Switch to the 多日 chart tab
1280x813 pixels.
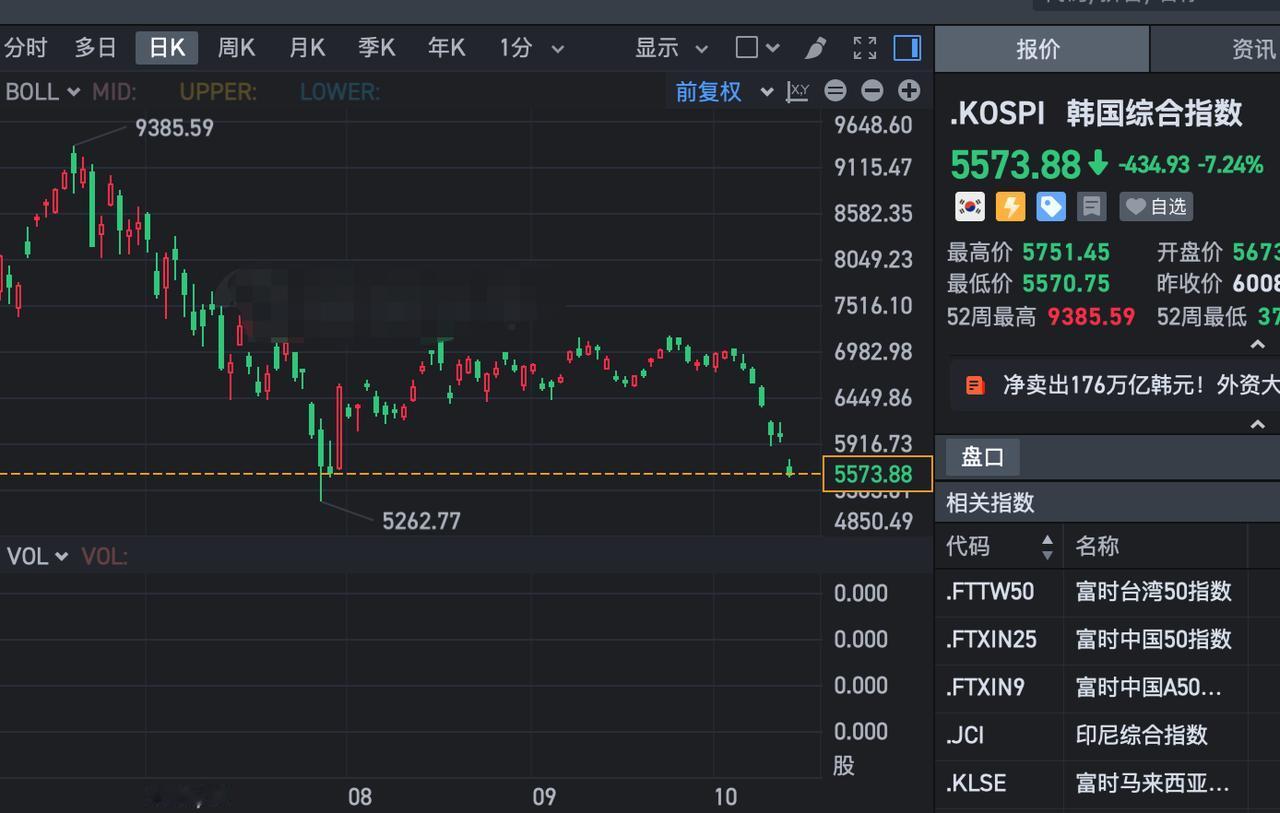pyautogui.click(x=96, y=47)
